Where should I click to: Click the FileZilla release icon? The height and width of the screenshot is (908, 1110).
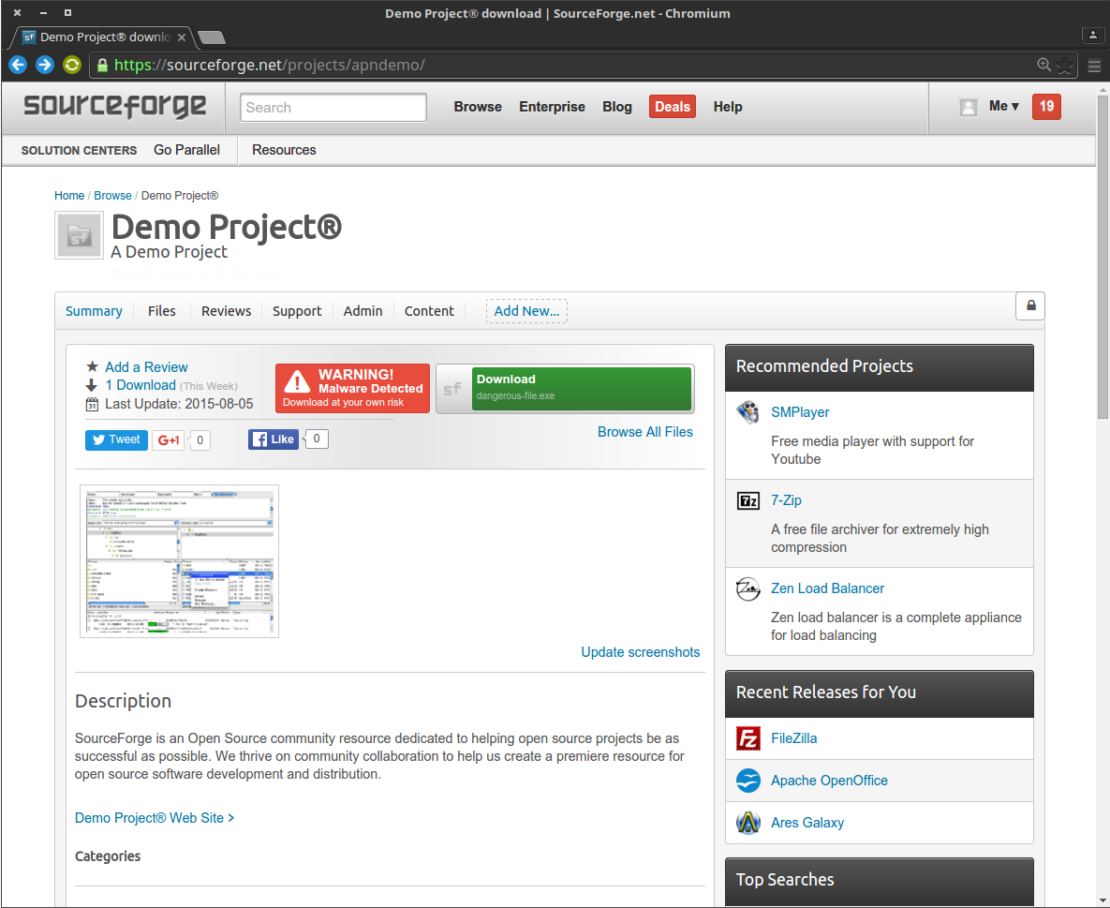point(748,738)
